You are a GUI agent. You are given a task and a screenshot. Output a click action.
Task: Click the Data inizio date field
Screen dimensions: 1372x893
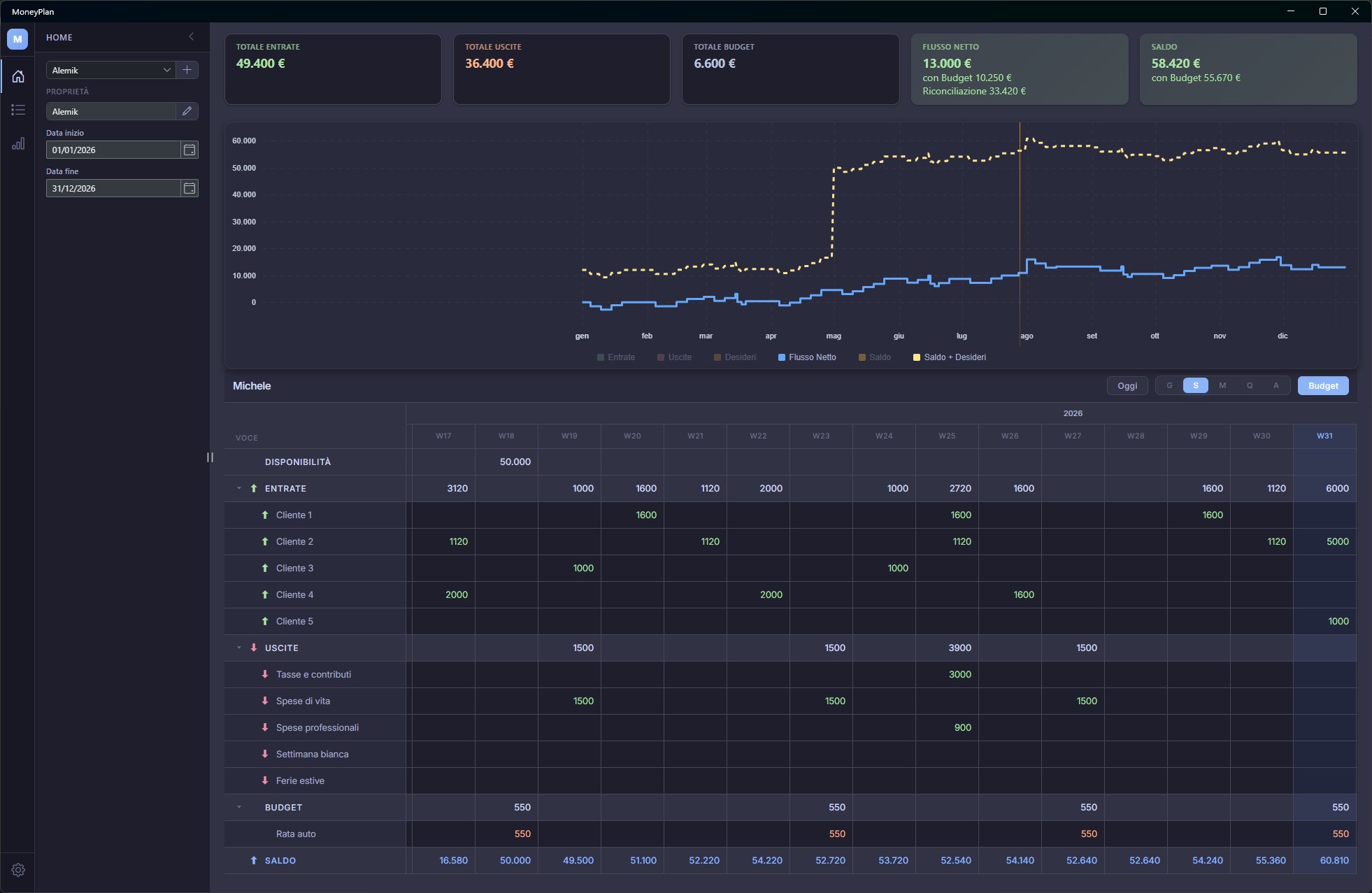click(113, 150)
